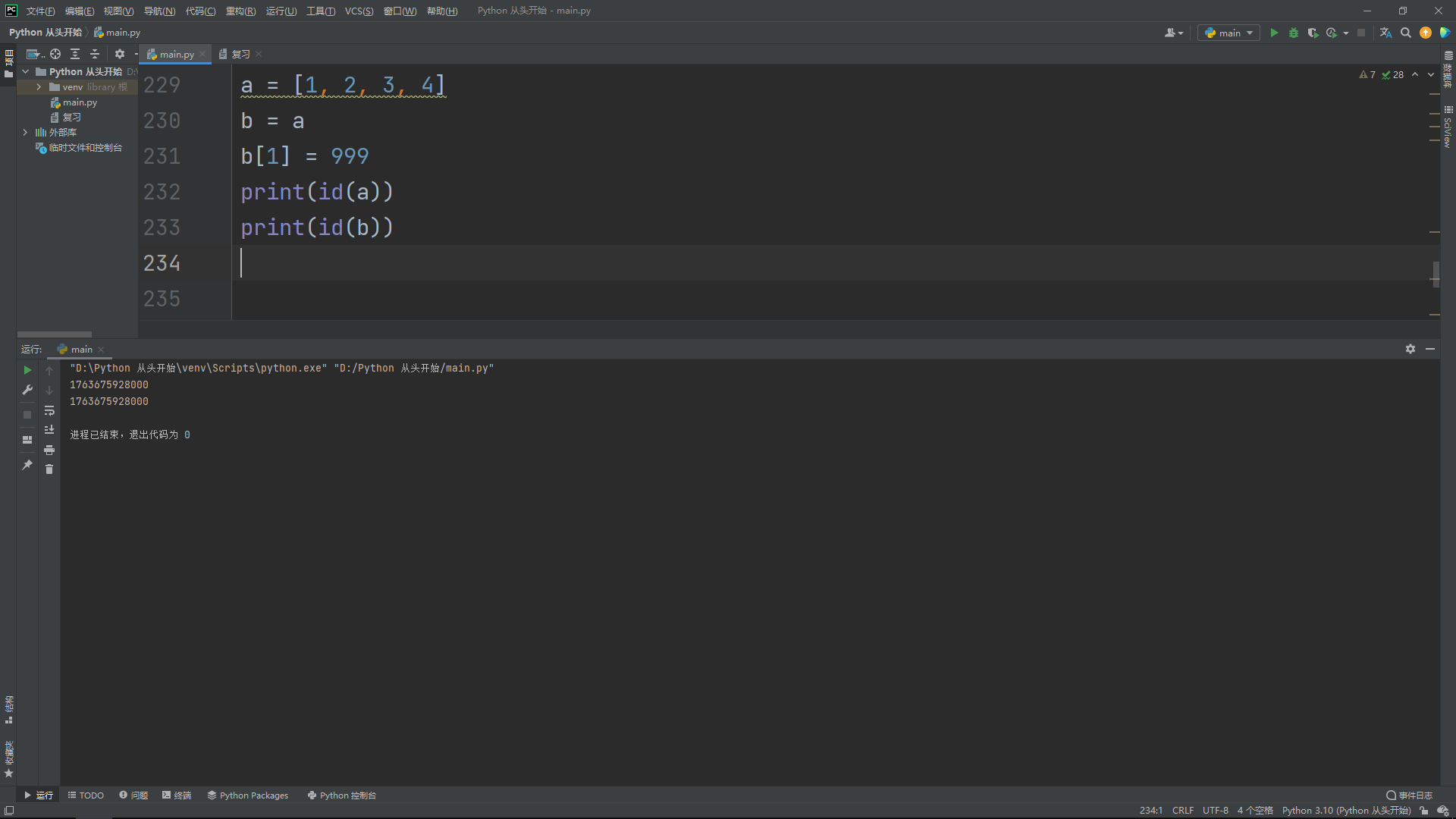Run main with the green play button
1456x819 pixels.
1274,33
